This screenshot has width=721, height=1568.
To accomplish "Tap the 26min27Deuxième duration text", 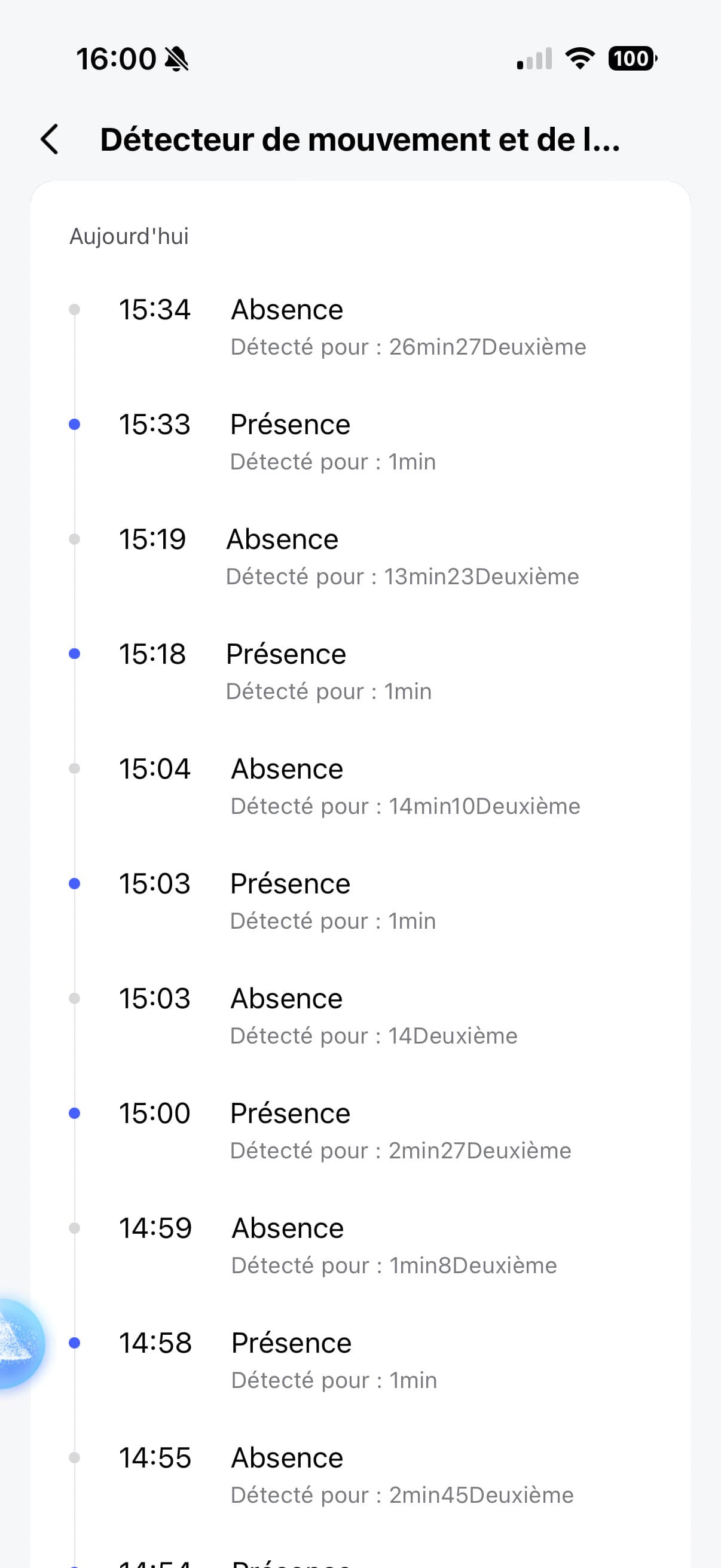I will (x=487, y=347).
